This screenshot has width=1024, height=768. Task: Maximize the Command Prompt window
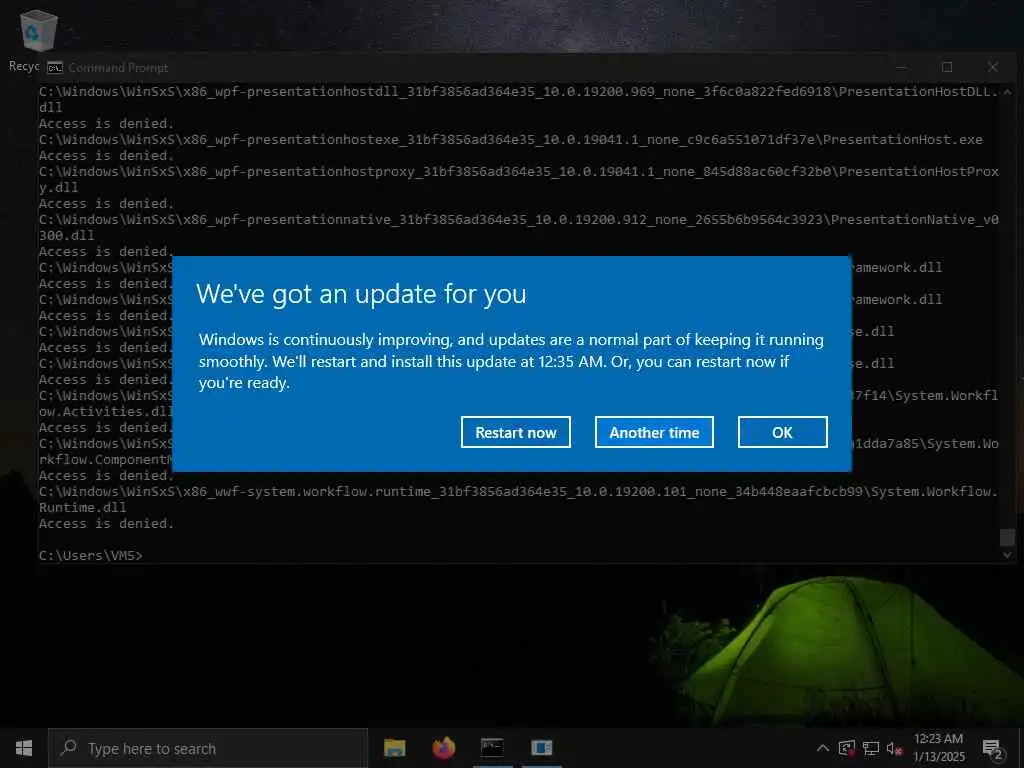pos(947,67)
